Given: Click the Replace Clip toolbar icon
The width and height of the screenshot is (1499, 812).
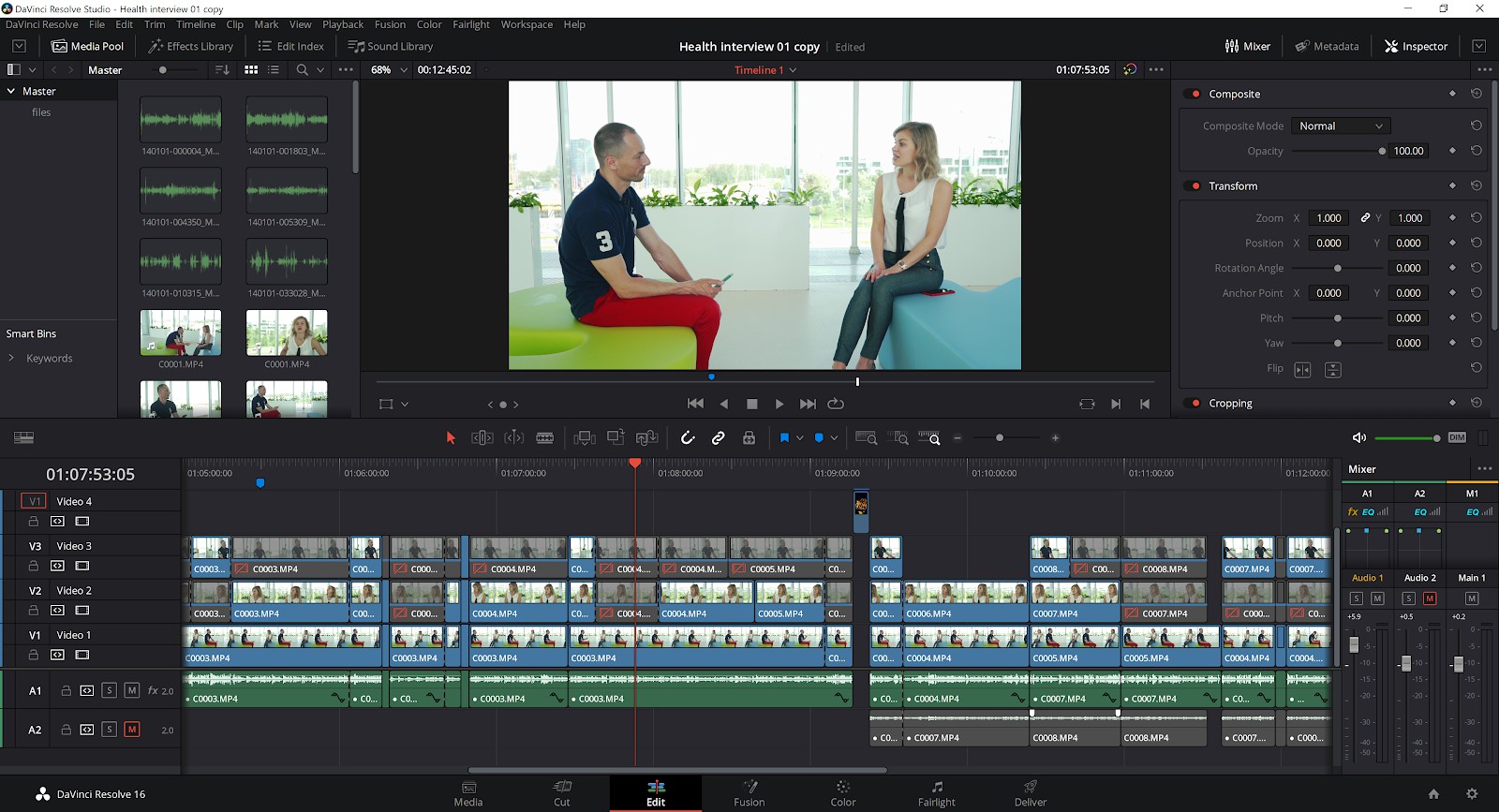Looking at the screenshot, I should tap(646, 437).
